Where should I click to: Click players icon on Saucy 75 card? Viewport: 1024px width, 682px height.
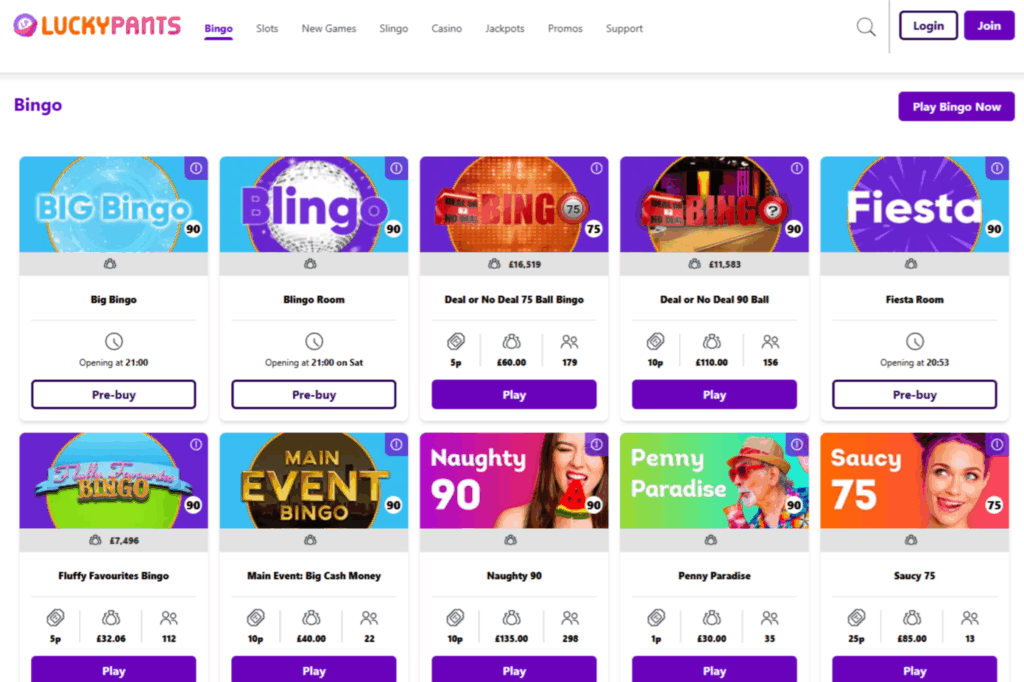pos(969,616)
